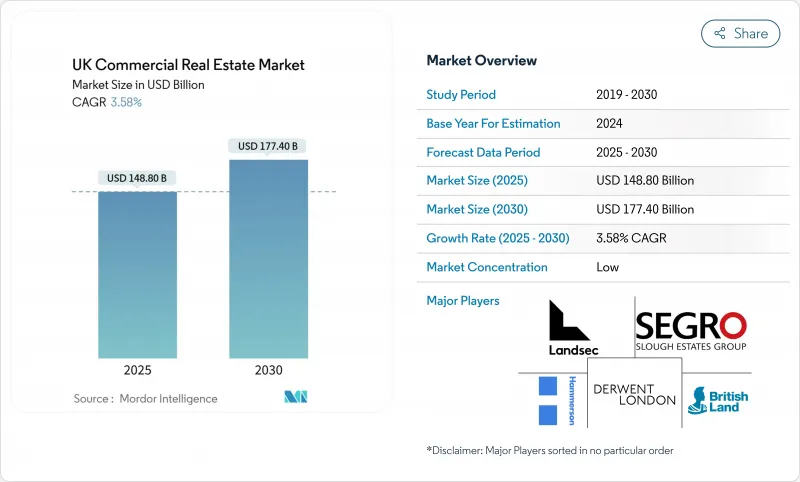Click the Source: Mordor Intelligence text
Screen dimensions: 800x482
click(x=145, y=398)
